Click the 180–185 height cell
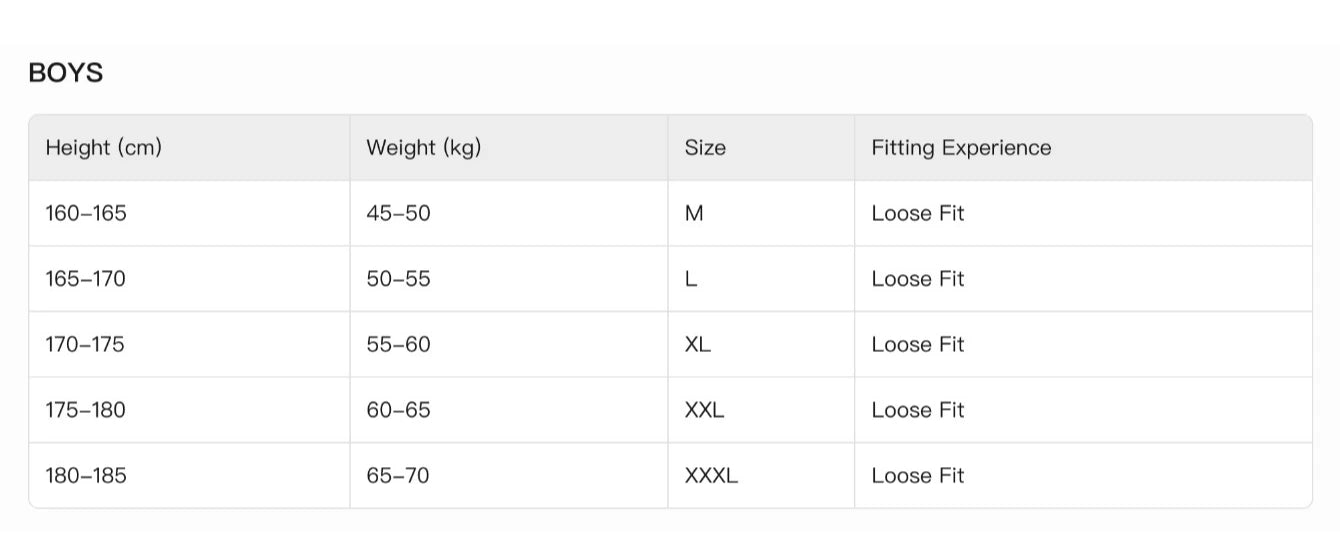This screenshot has width=1340, height=553. pyautogui.click(x=86, y=475)
